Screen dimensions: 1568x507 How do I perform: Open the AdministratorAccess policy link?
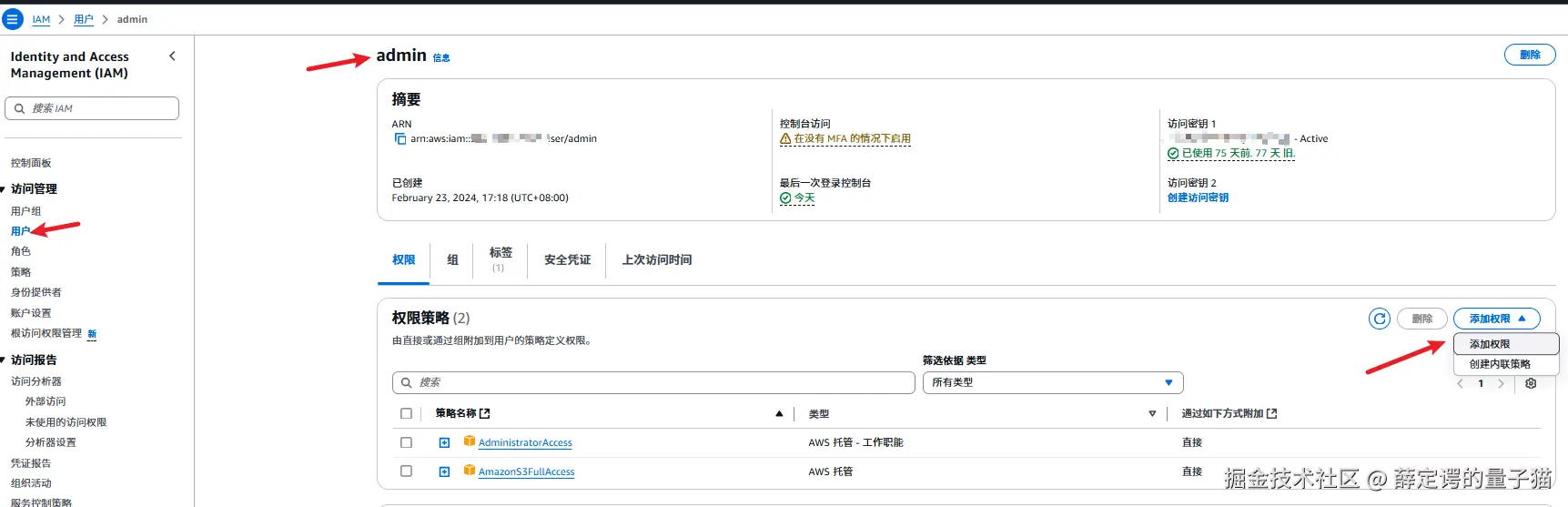pyautogui.click(x=525, y=443)
